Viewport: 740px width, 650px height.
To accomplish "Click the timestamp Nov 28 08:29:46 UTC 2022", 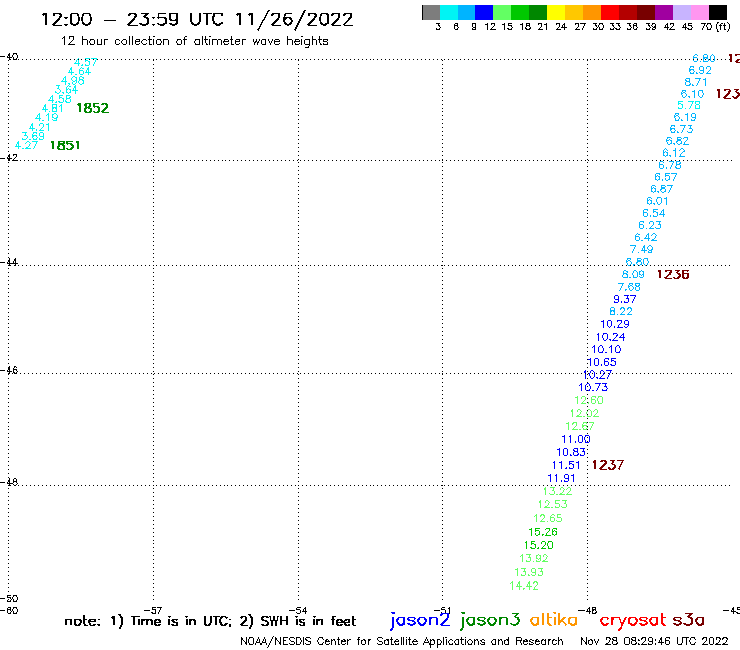I will pyautogui.click(x=654, y=641).
